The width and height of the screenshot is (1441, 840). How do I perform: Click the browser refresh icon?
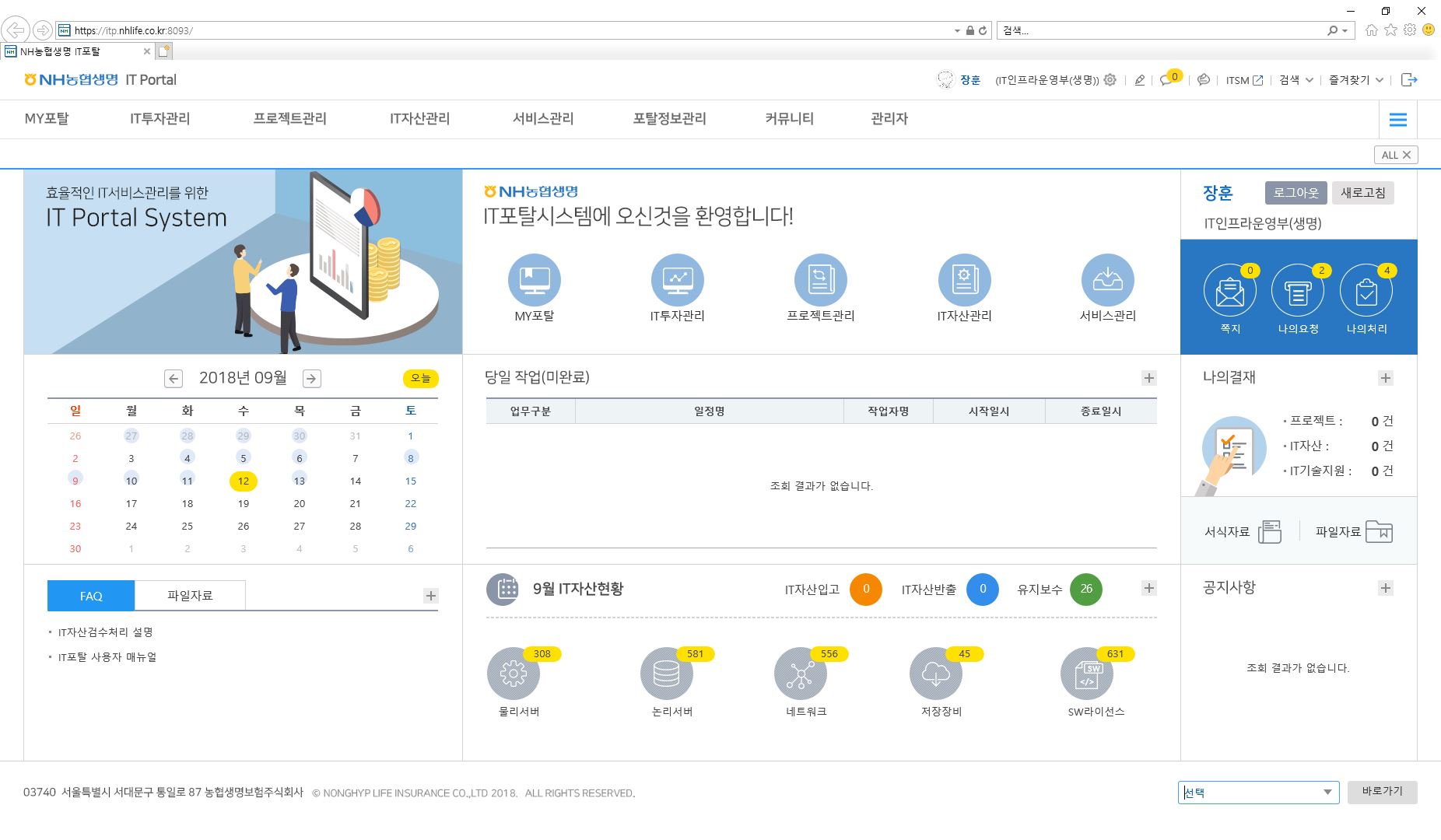click(983, 30)
